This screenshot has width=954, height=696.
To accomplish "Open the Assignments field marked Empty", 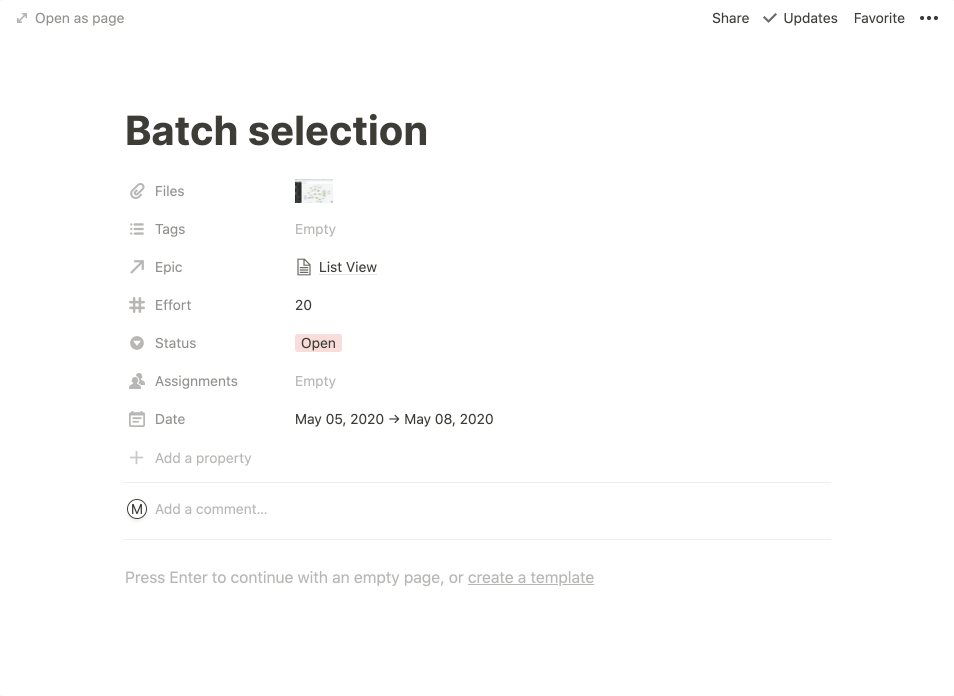I will point(315,381).
